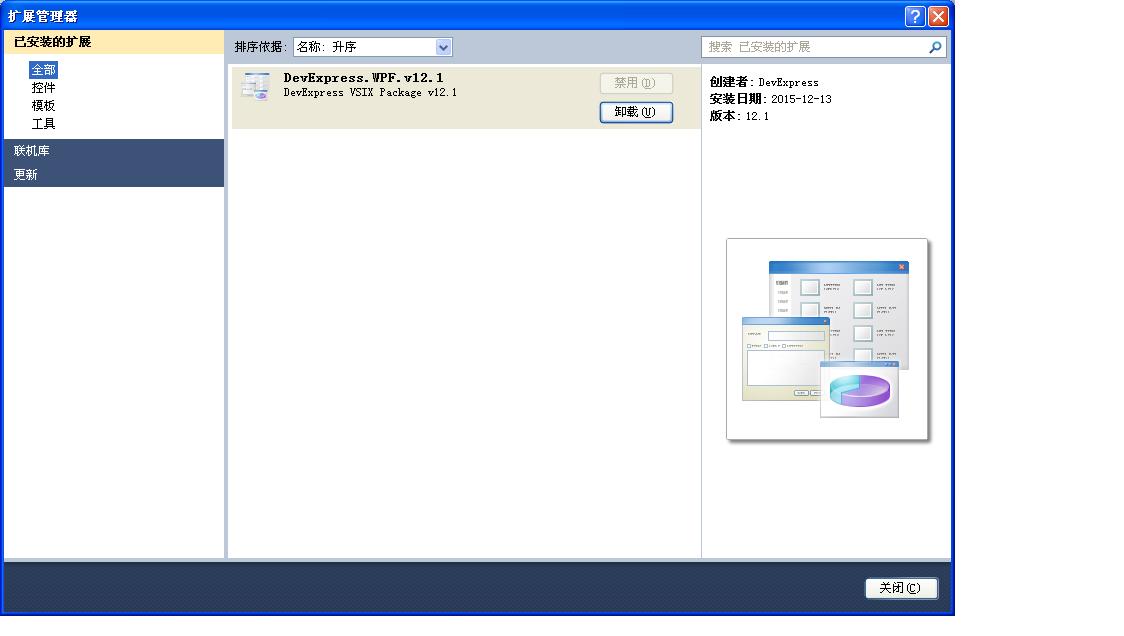
Task: Click the DevExpress.WPF extension icon
Action: point(255,86)
